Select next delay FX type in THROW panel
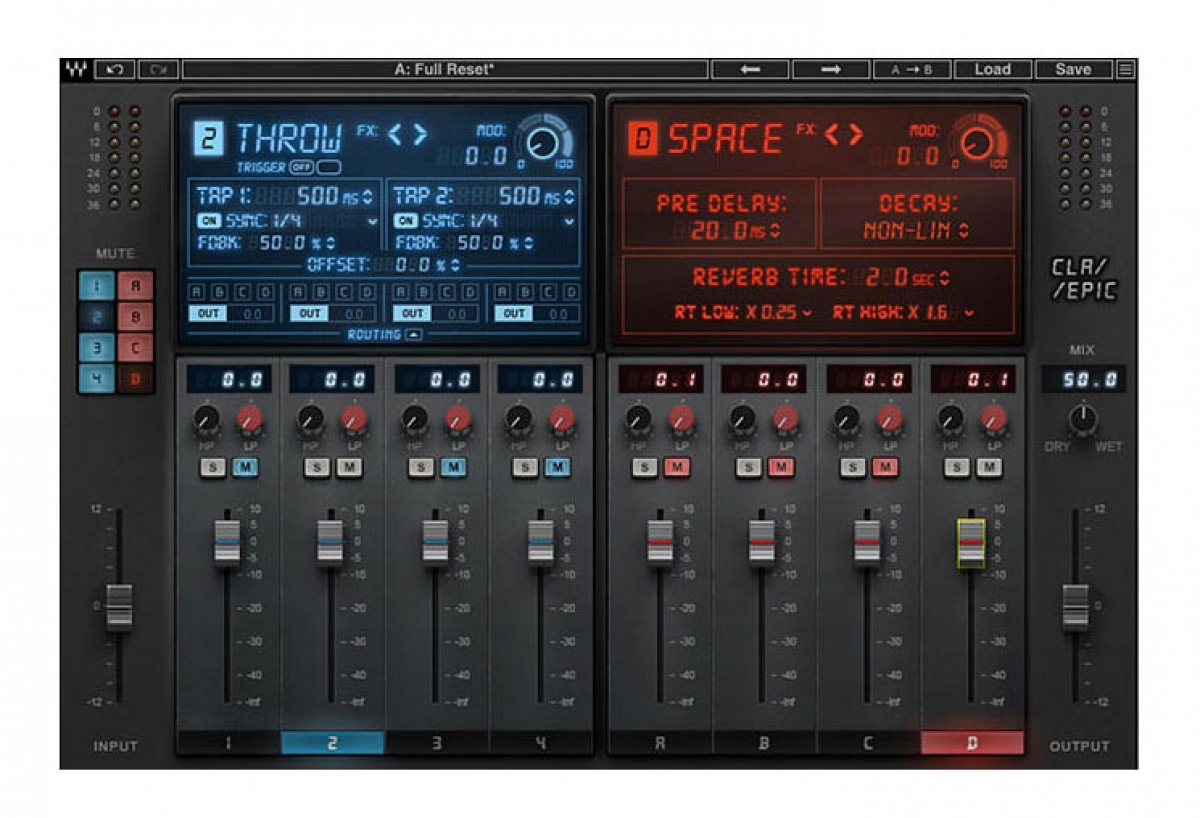 tap(420, 134)
